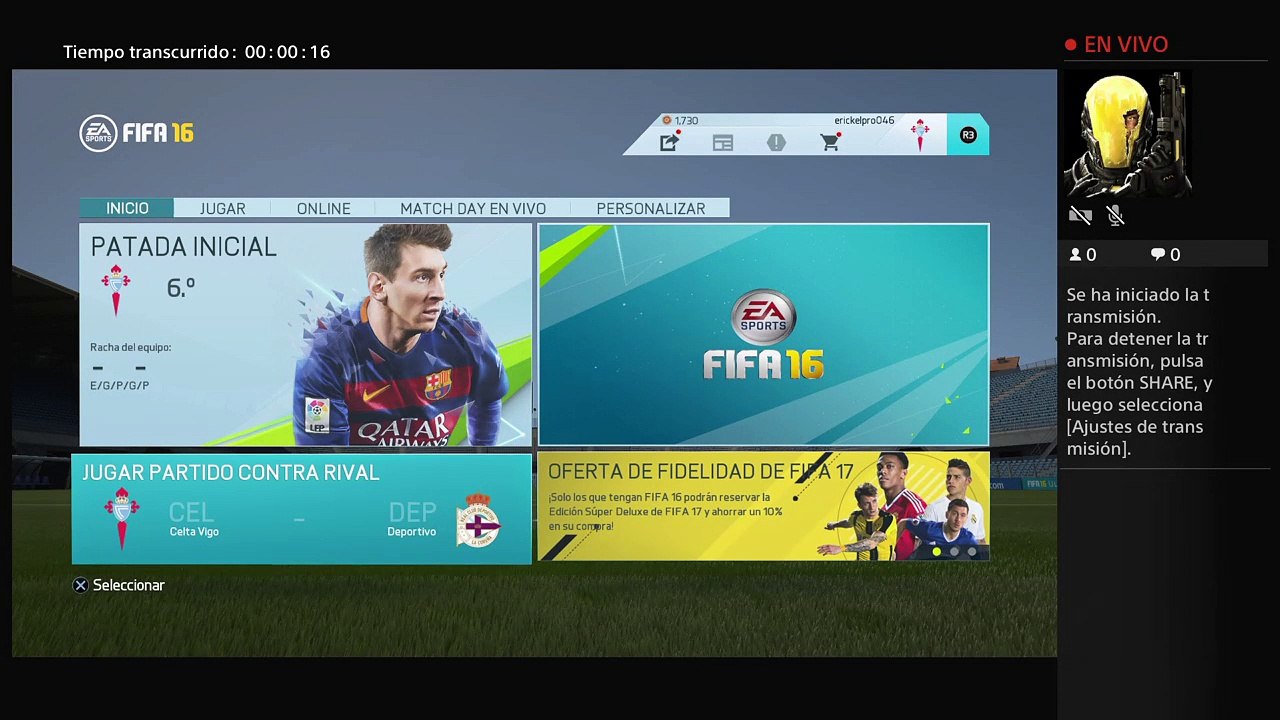This screenshot has width=1280, height=720.
Task: Click the alert exclamation icon in the top bar
Action: pyautogui.click(x=776, y=143)
